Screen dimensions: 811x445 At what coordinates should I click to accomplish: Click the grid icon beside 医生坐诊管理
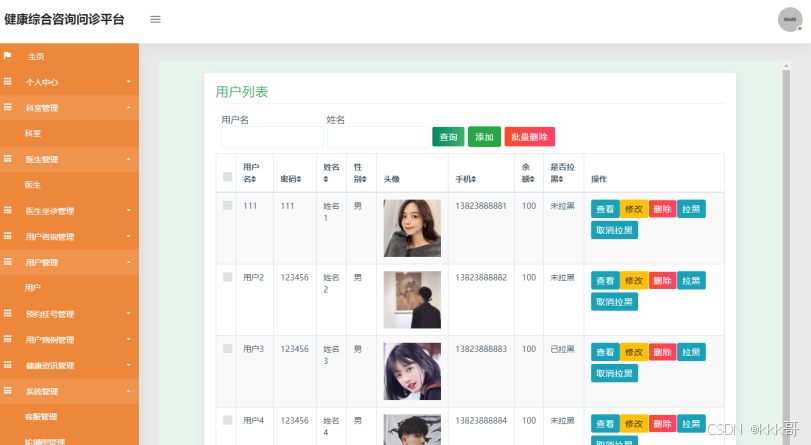[7, 210]
